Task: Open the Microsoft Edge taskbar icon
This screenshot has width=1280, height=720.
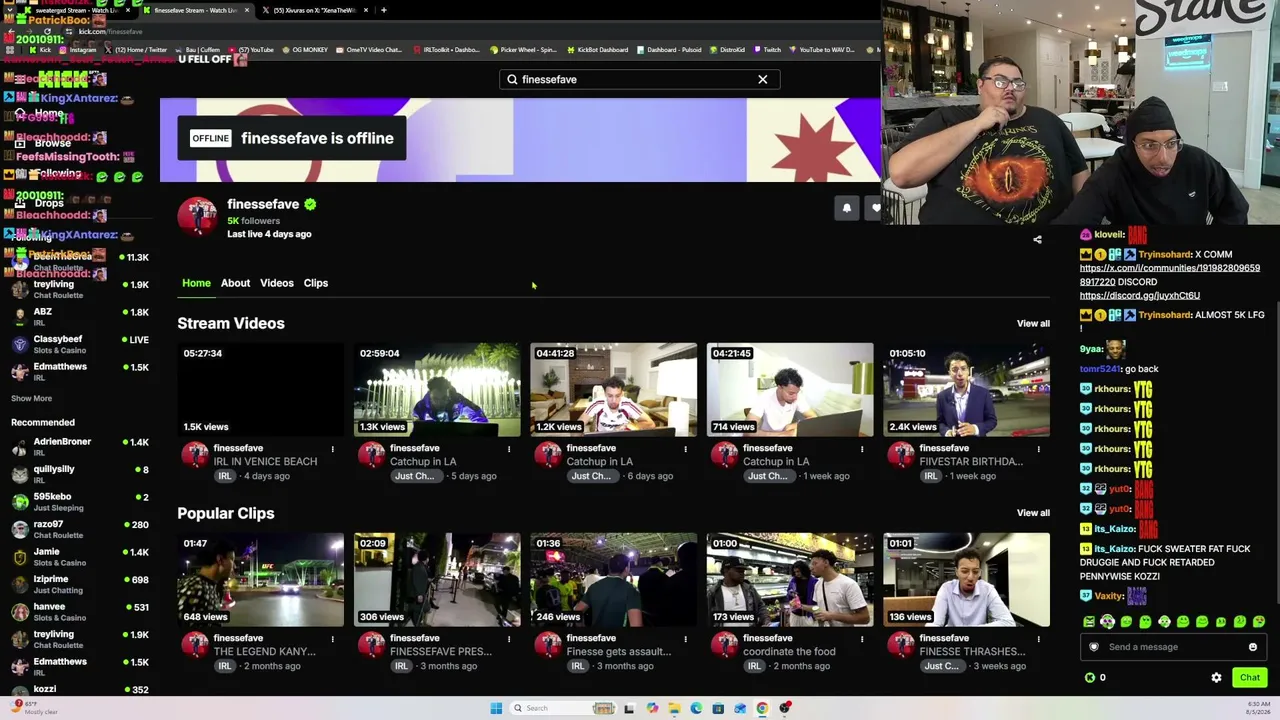Action: 696,708
